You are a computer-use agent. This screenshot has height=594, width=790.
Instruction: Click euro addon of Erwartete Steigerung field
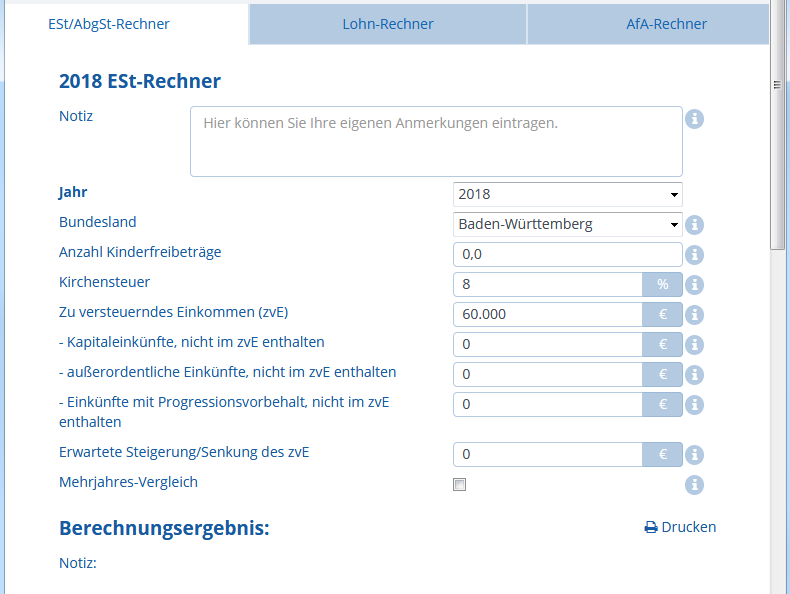663,454
